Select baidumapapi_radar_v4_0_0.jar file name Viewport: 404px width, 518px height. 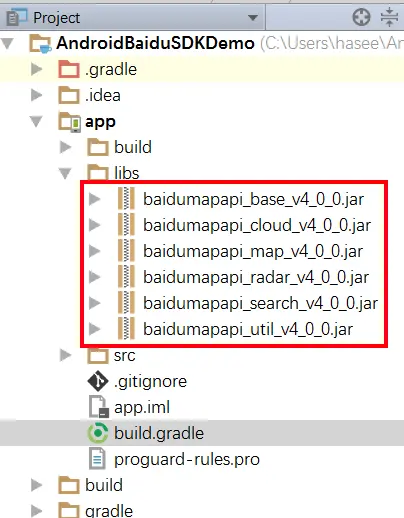click(256, 278)
